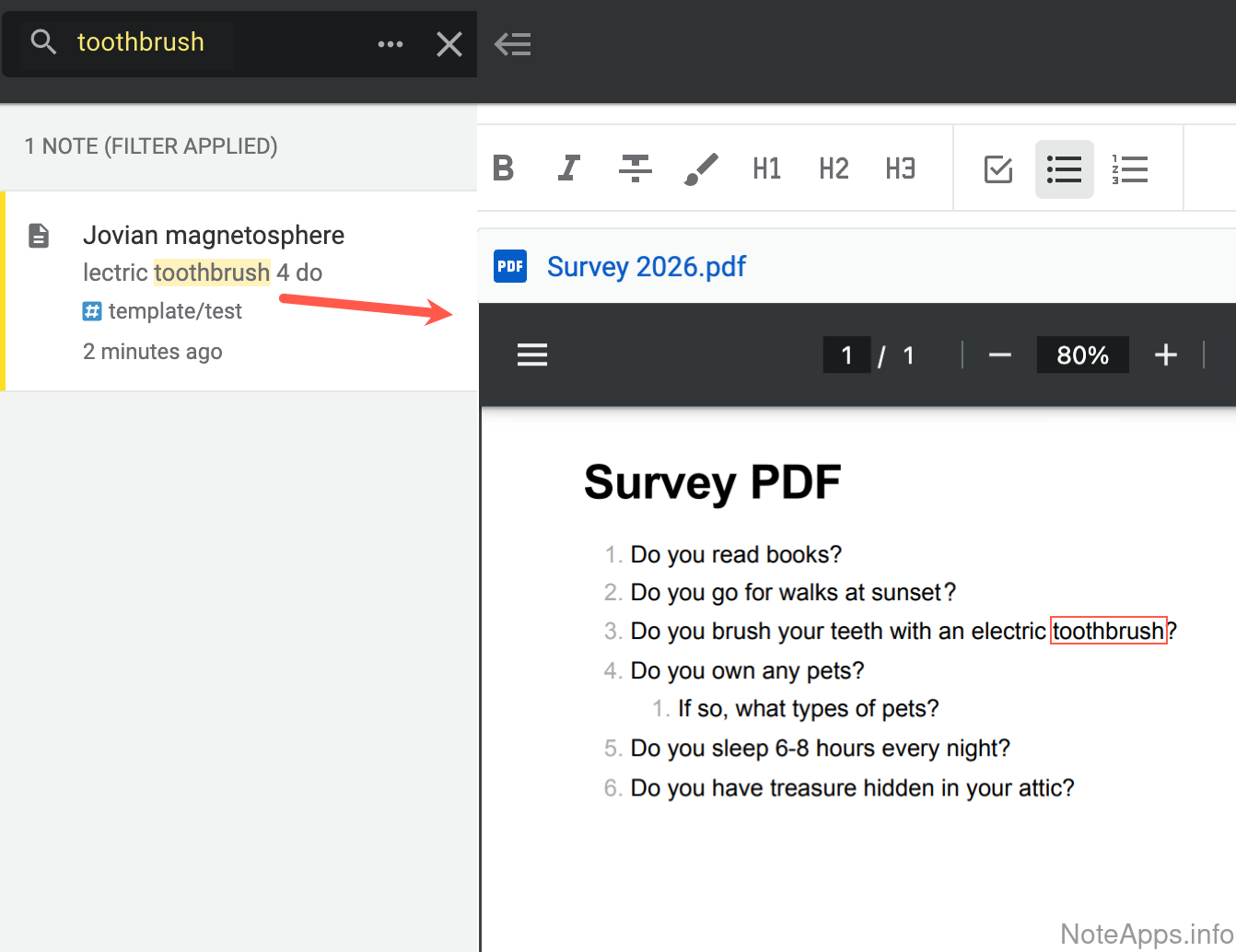Select the highlighter brush tool
Viewport: 1236px width, 952px height.
[x=701, y=168]
